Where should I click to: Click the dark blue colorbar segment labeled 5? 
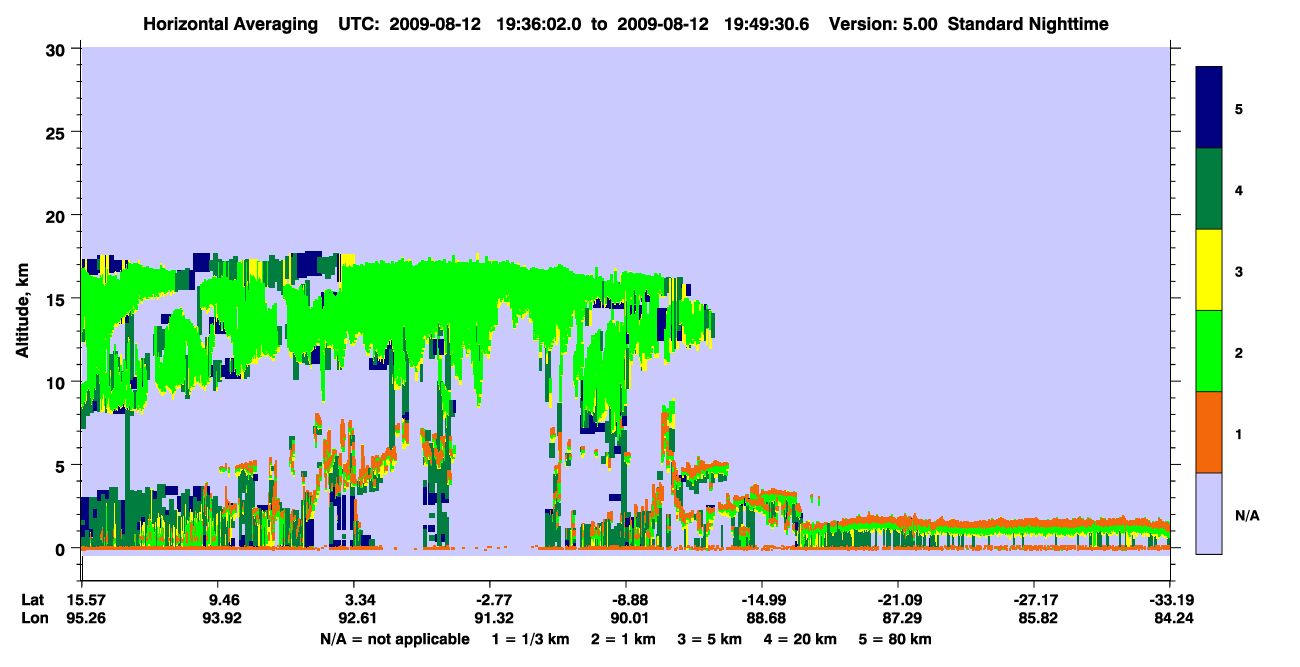click(x=1209, y=108)
